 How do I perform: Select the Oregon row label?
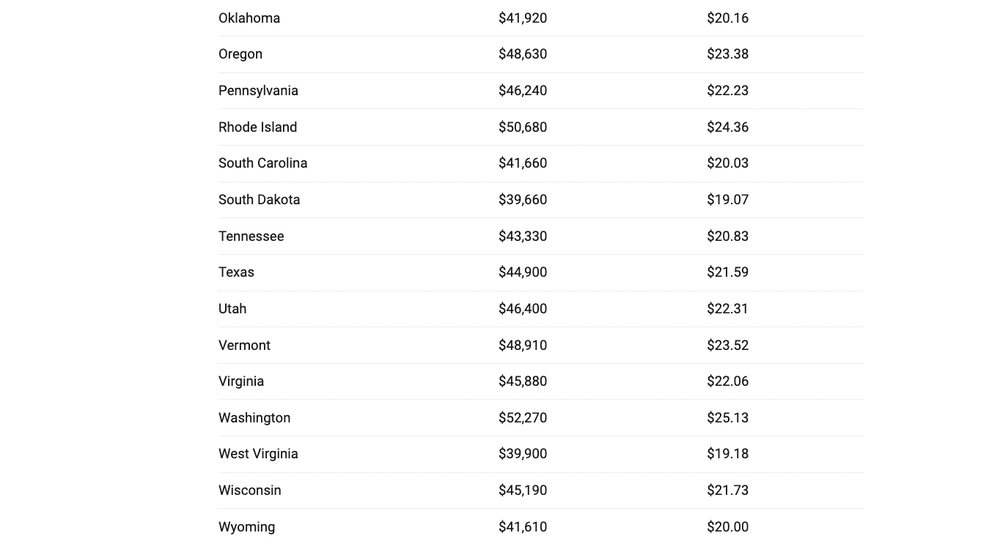(x=240, y=54)
